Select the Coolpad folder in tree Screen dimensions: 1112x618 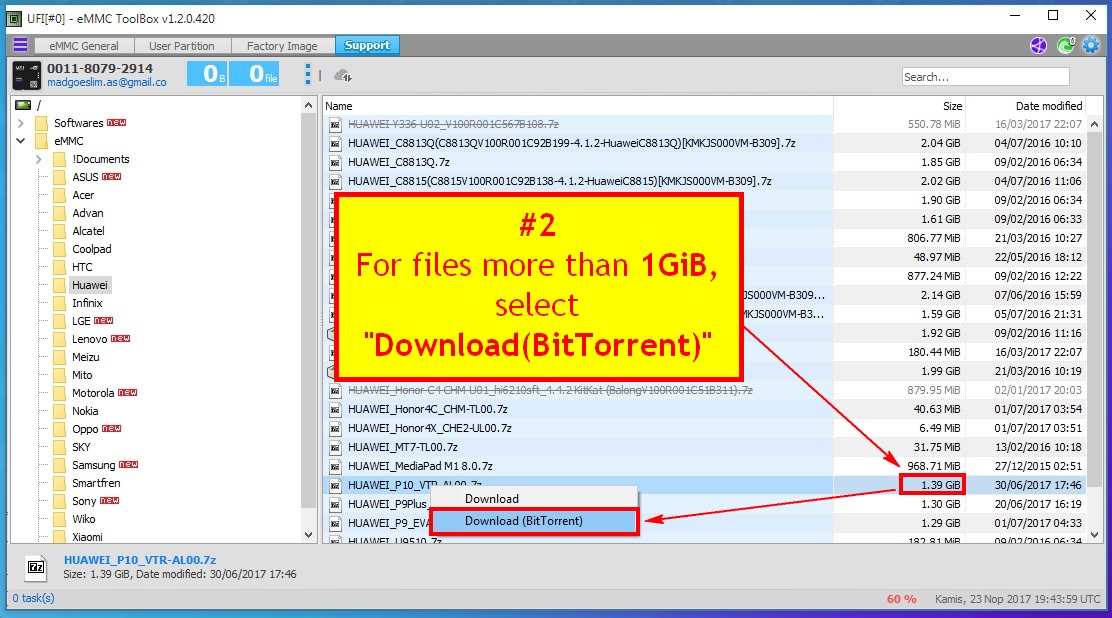coord(91,249)
